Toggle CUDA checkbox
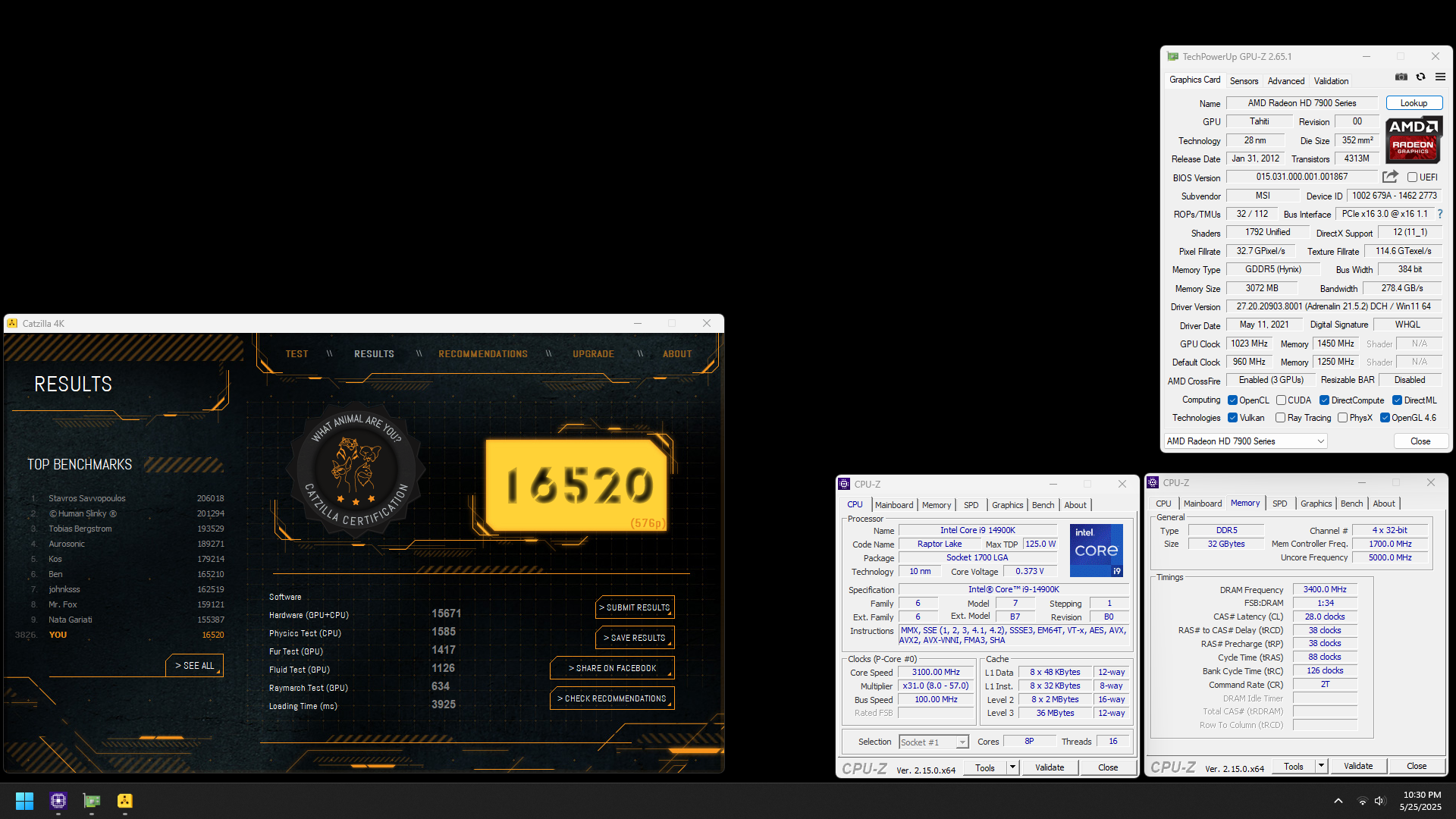Screen dimensions: 1456x819 pos(1281,400)
